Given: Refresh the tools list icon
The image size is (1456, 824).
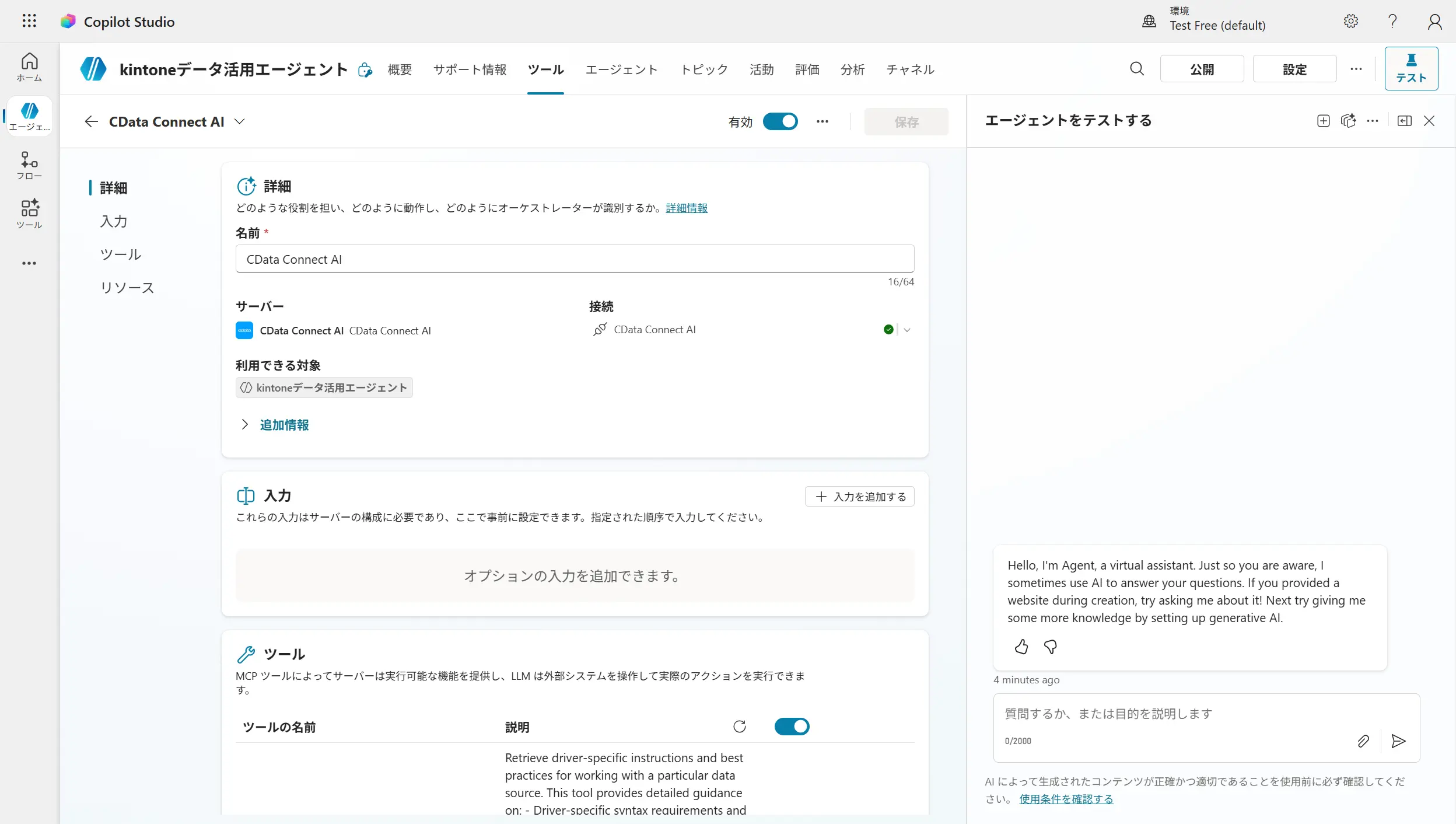Looking at the screenshot, I should coord(739,727).
